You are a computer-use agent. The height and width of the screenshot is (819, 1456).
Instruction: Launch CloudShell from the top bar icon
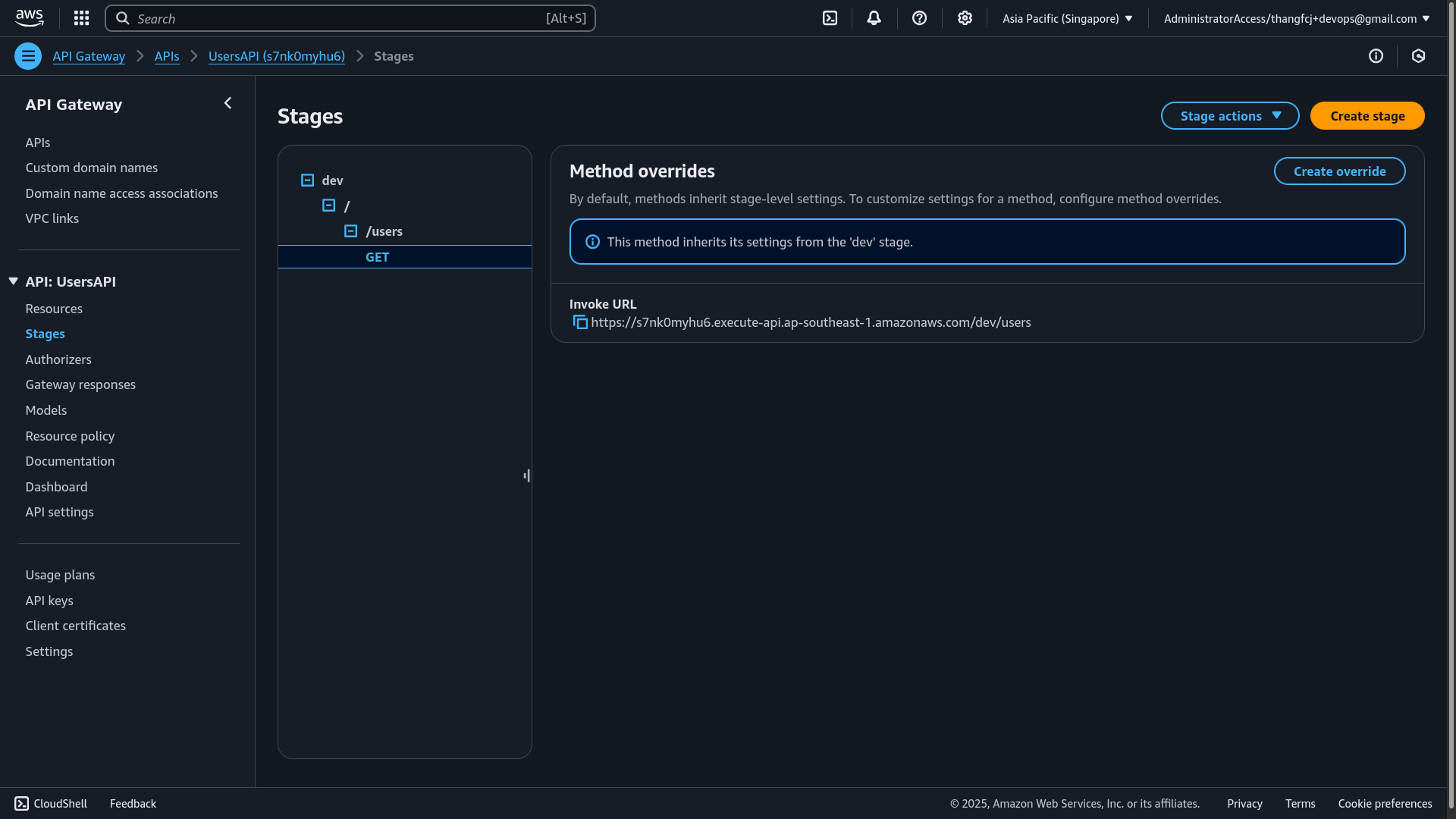click(830, 18)
